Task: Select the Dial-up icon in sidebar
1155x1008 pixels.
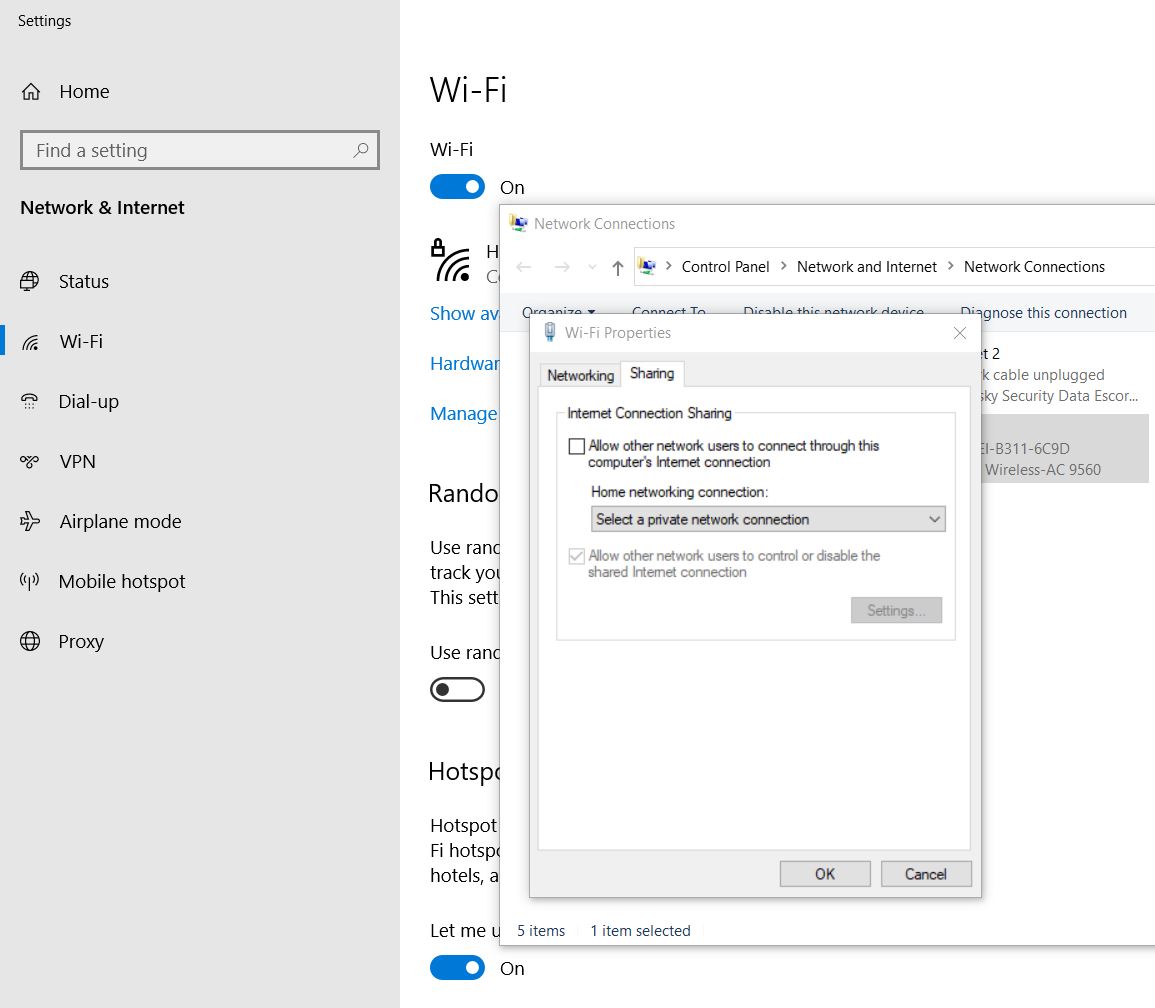Action: pyautogui.click(x=30, y=402)
